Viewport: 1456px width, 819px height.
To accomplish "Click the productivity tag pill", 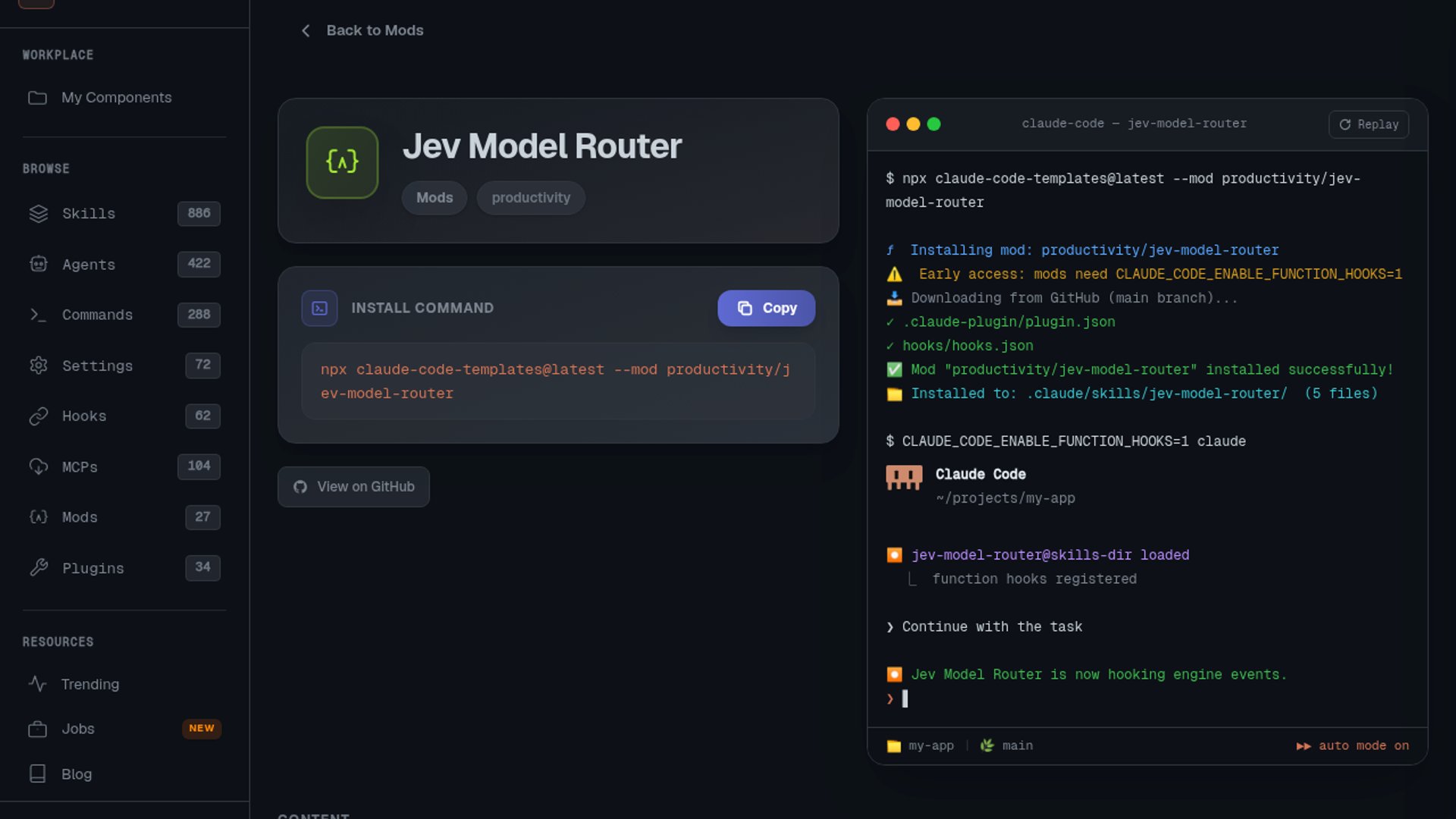I will pos(531,198).
